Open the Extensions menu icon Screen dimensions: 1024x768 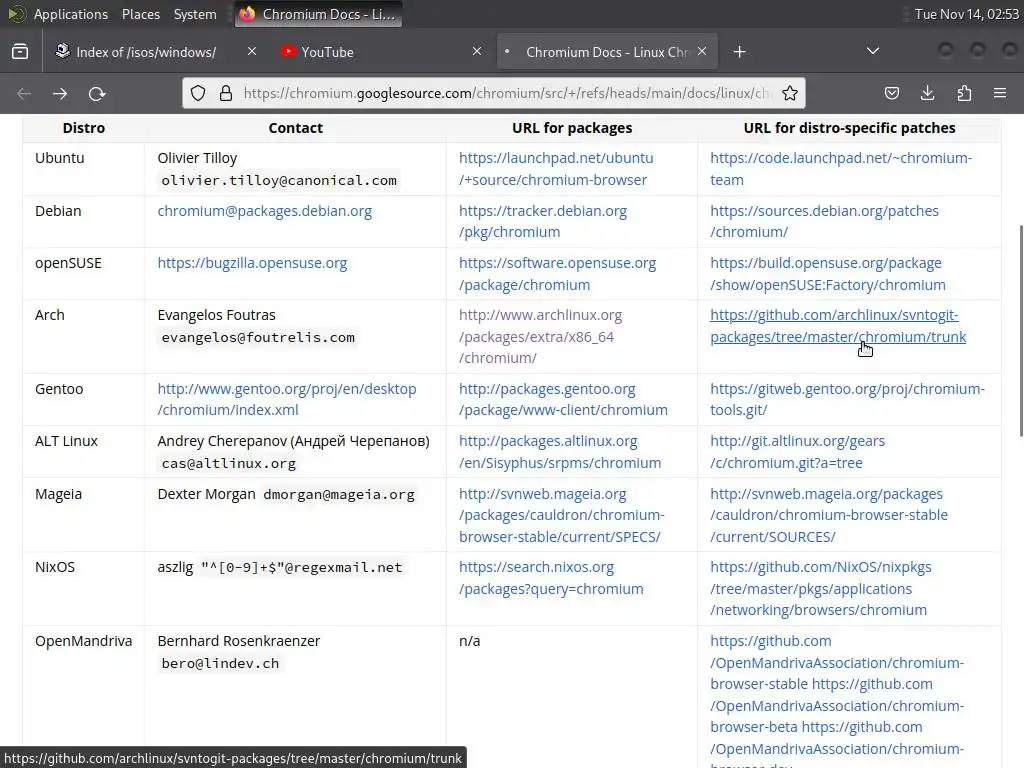(x=964, y=93)
